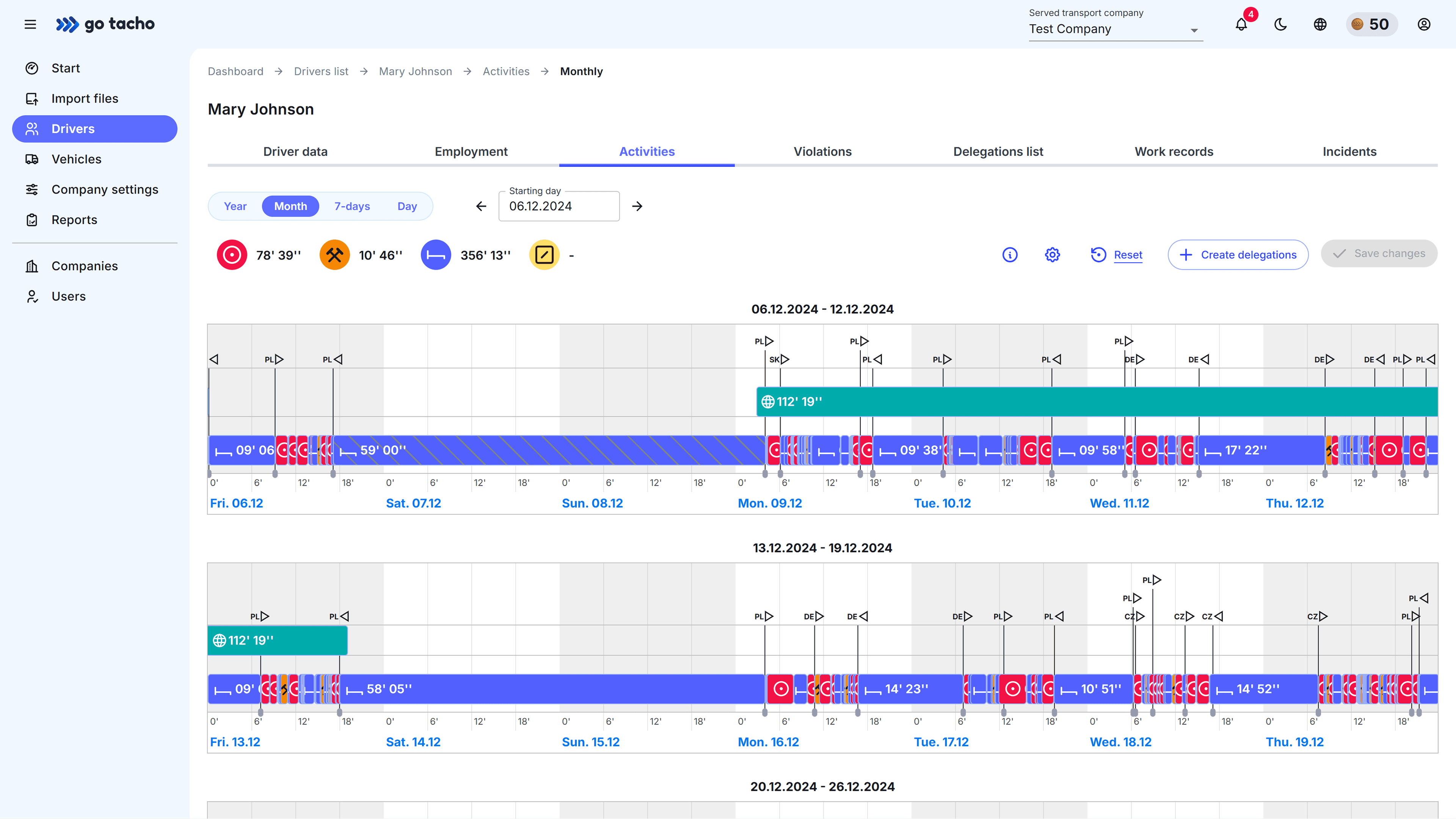Open the user account icon
Viewport: 1456px width, 819px height.
coord(1424,24)
